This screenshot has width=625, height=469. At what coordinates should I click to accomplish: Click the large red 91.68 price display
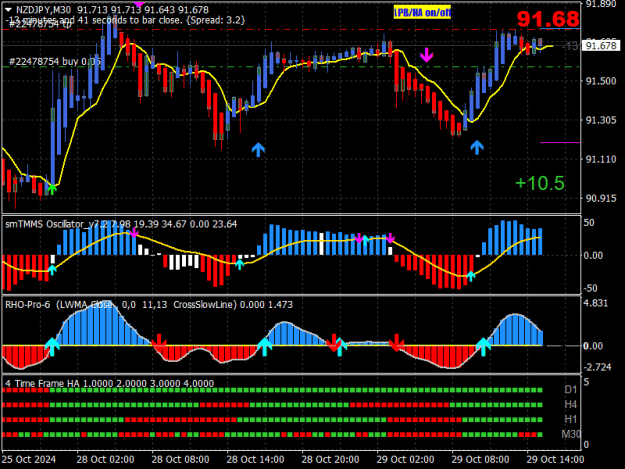pos(548,19)
